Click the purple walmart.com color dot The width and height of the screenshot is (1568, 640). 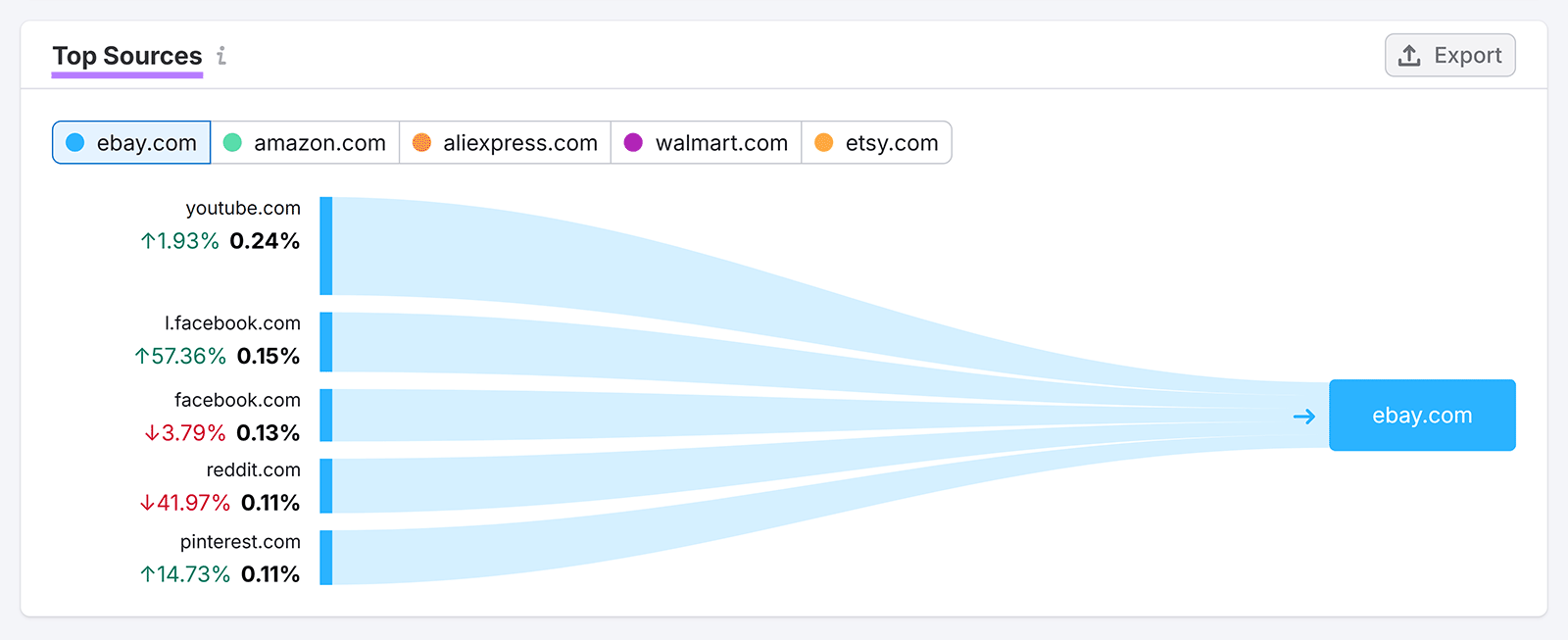[x=633, y=142]
